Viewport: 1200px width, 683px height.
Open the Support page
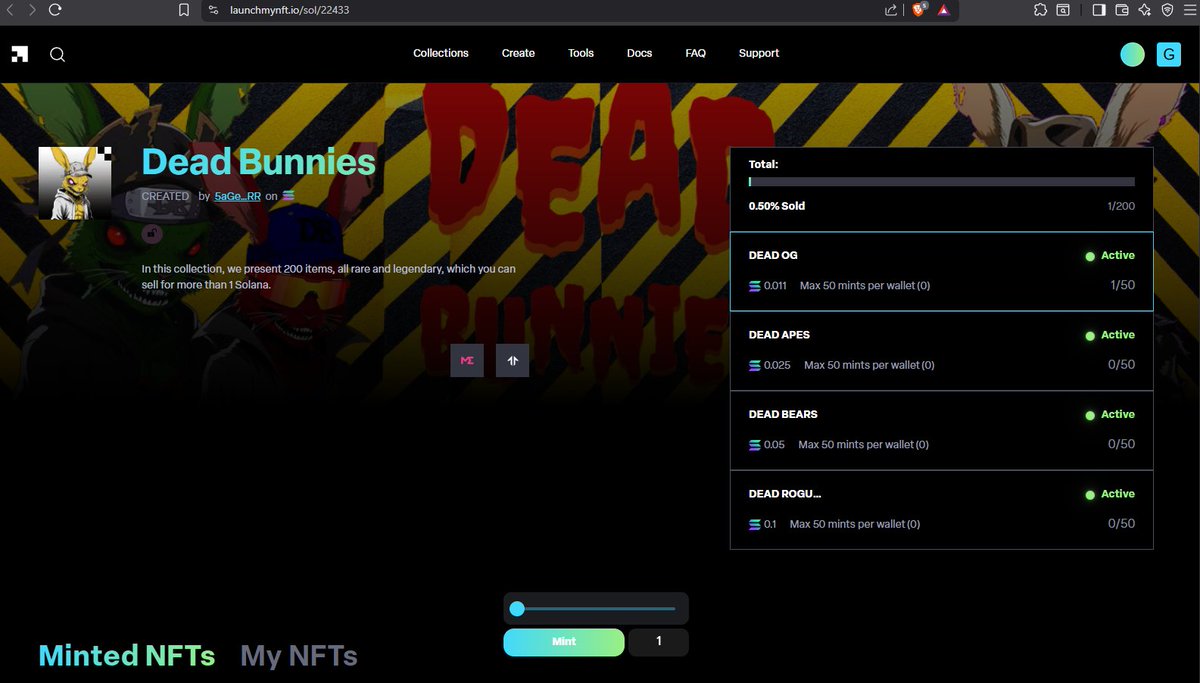[x=759, y=53]
